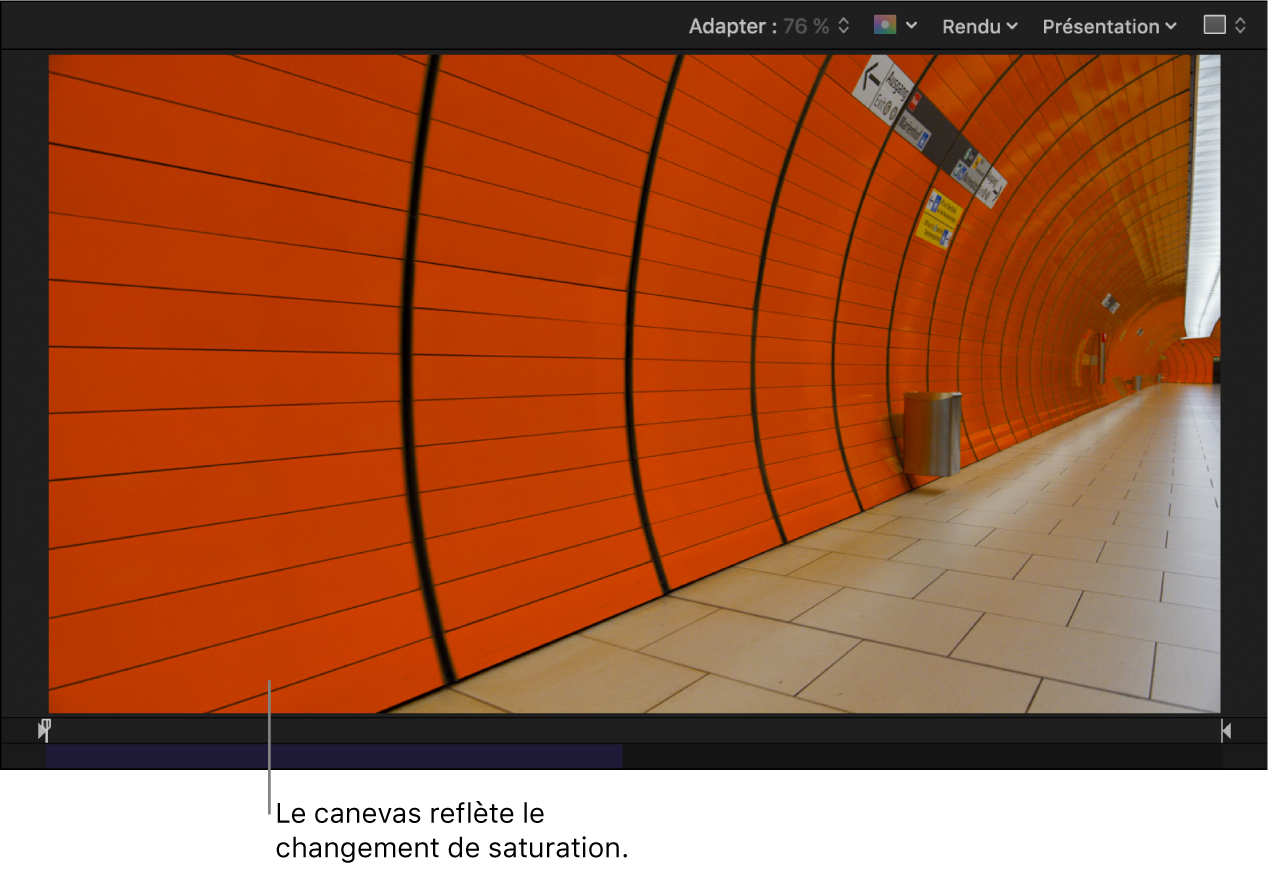
Task: Click the stepper arrows beside 76 %
Action: coord(841,25)
